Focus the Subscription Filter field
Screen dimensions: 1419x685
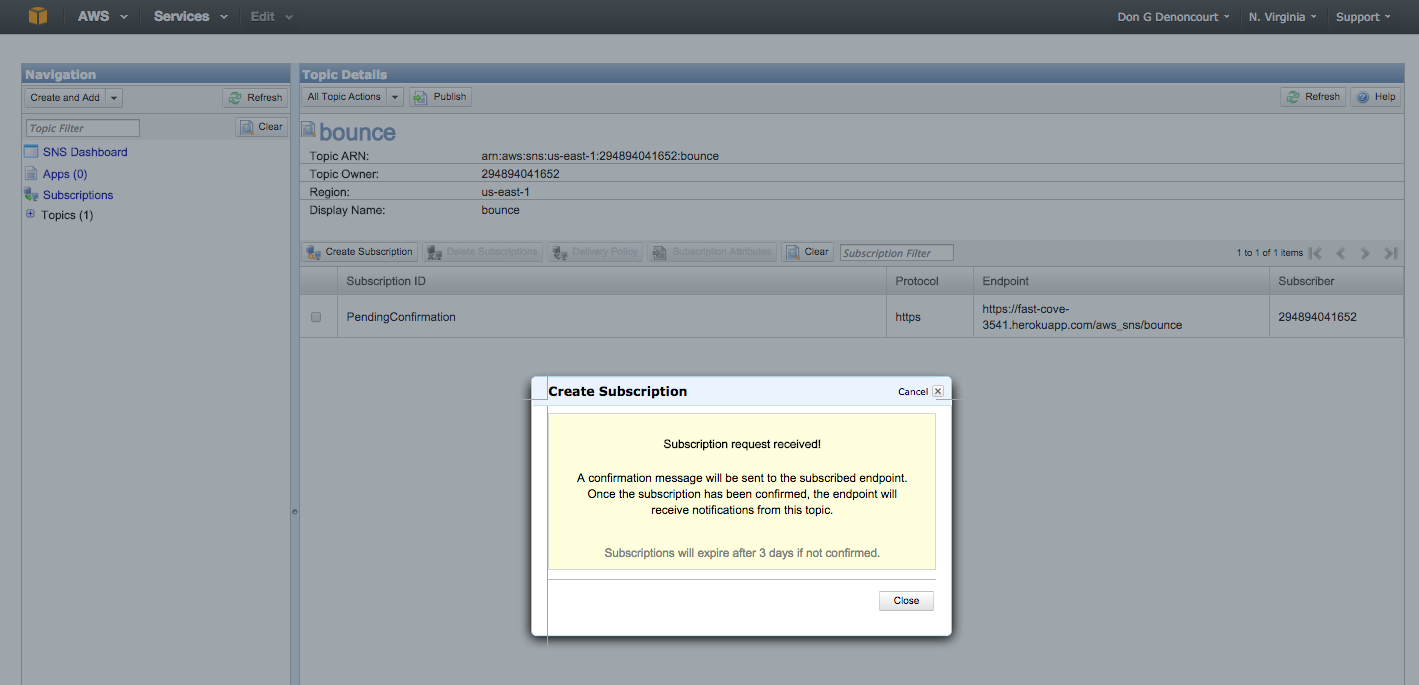click(897, 253)
